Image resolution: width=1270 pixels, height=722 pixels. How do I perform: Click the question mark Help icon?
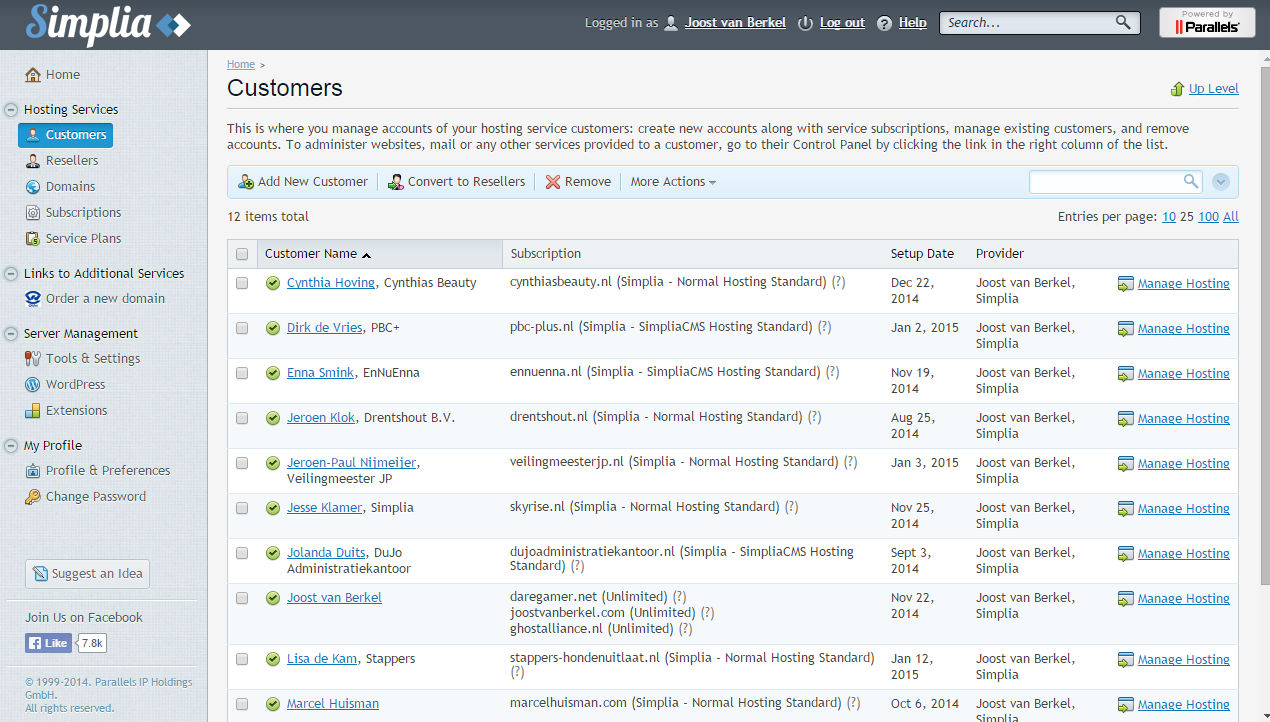pyautogui.click(x=884, y=23)
